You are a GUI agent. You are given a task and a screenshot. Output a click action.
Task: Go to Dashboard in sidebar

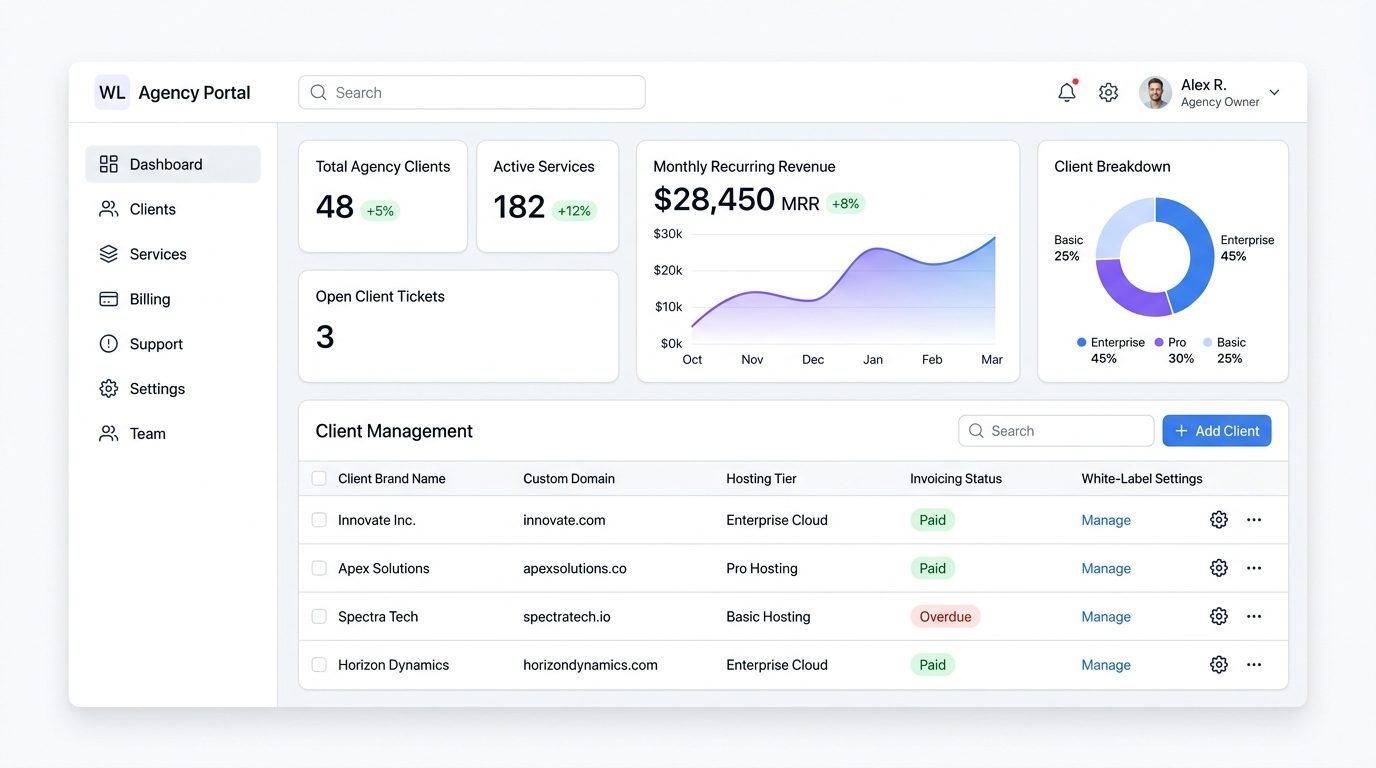pyautogui.click(x=173, y=164)
